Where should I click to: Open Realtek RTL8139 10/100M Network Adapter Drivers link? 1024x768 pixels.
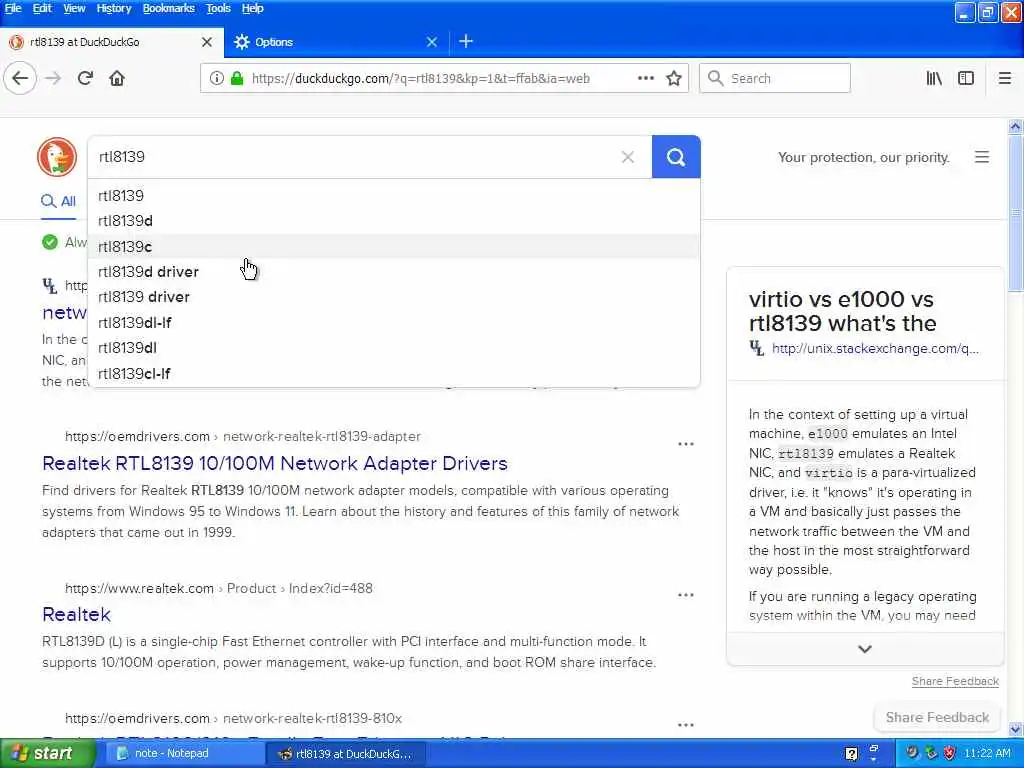point(275,463)
